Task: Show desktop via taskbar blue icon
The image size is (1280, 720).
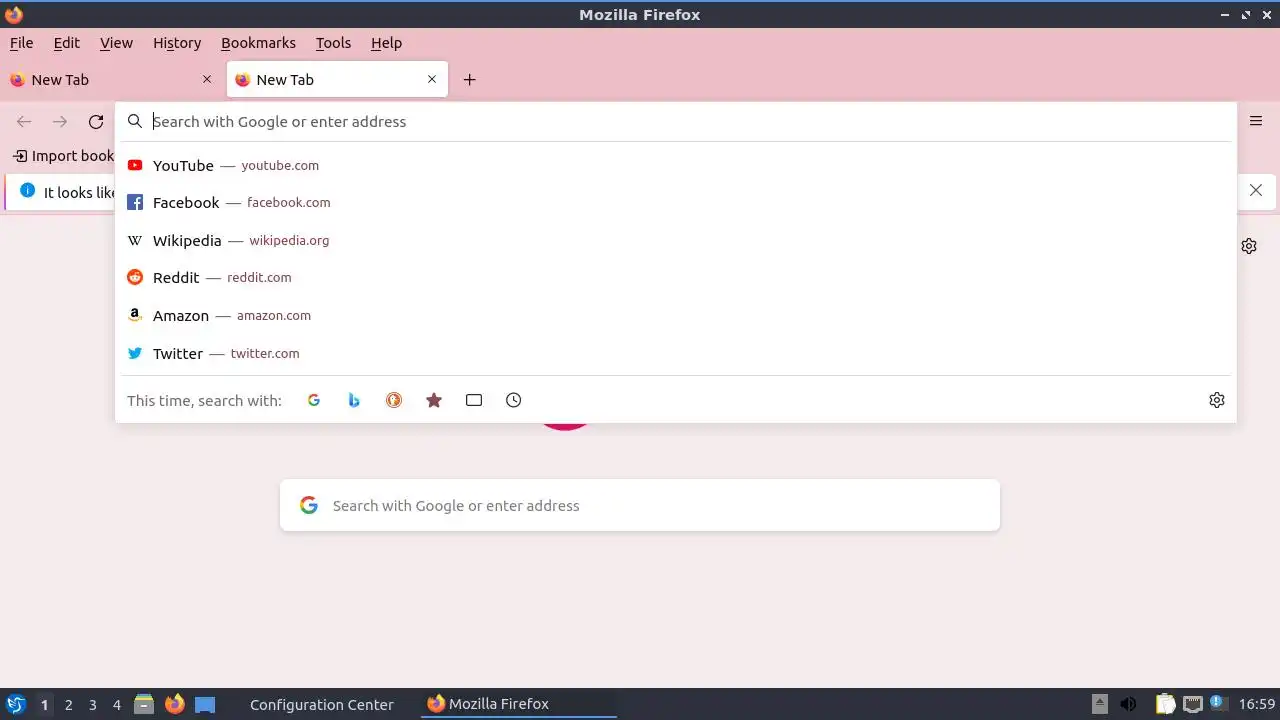Action: 205,704
